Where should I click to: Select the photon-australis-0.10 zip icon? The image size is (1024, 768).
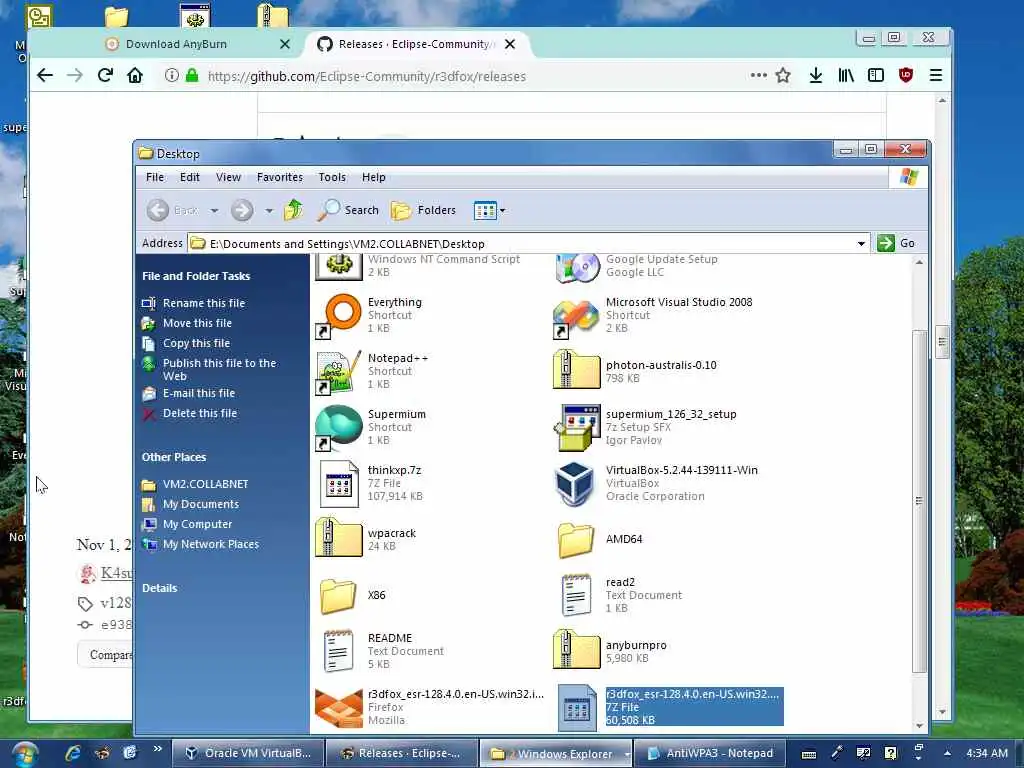(x=576, y=369)
